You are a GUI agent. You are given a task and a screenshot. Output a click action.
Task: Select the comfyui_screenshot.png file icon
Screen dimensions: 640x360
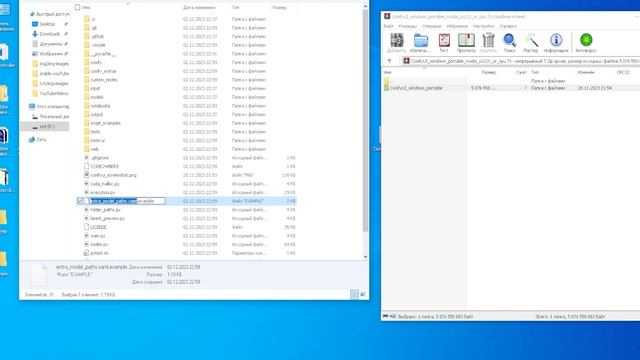coord(86,175)
